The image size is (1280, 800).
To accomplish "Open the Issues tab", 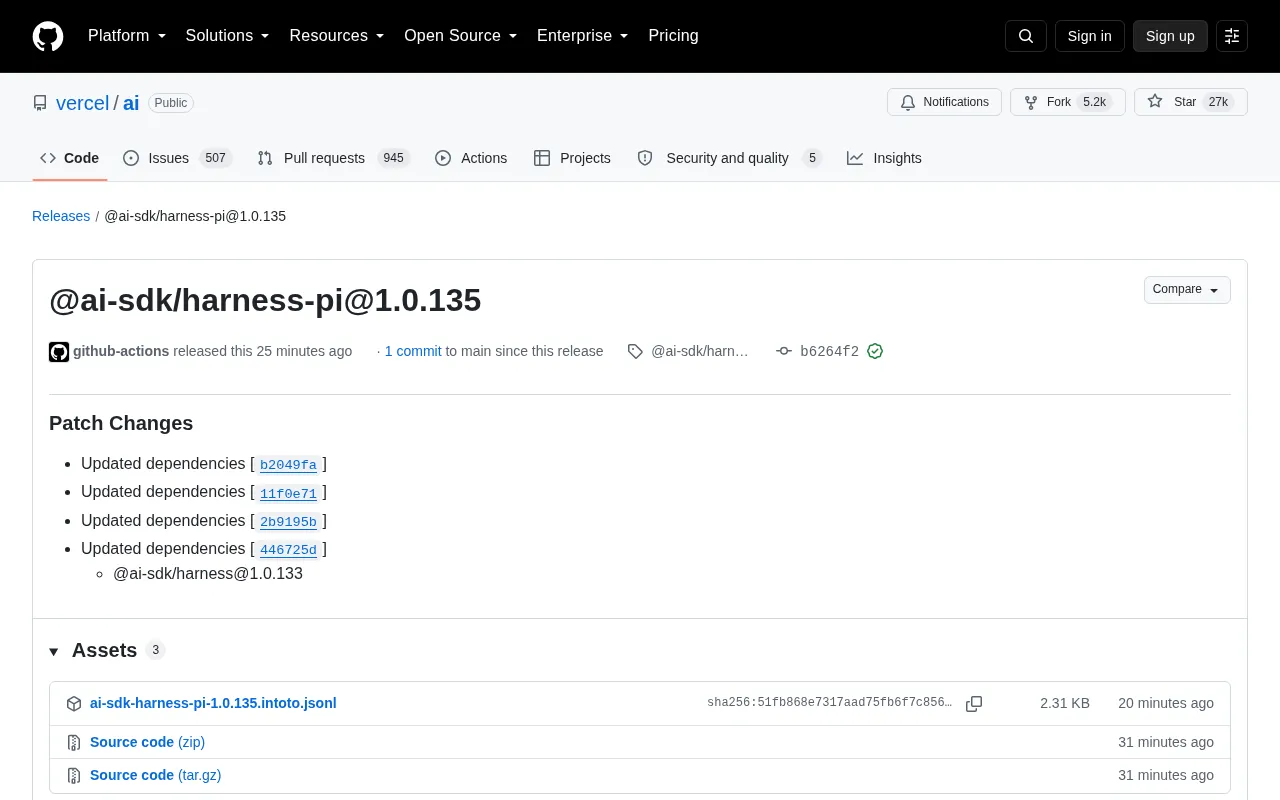I will tap(178, 158).
